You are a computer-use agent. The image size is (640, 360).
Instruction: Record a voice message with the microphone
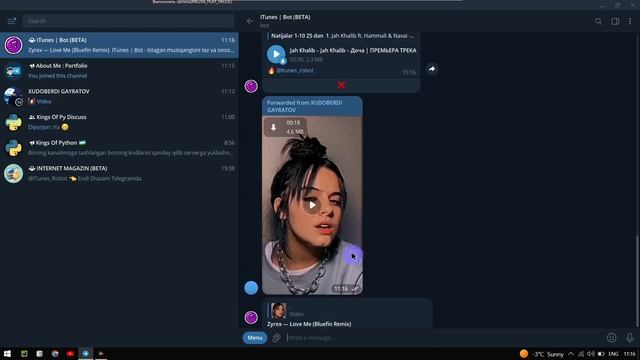[x=630, y=338]
